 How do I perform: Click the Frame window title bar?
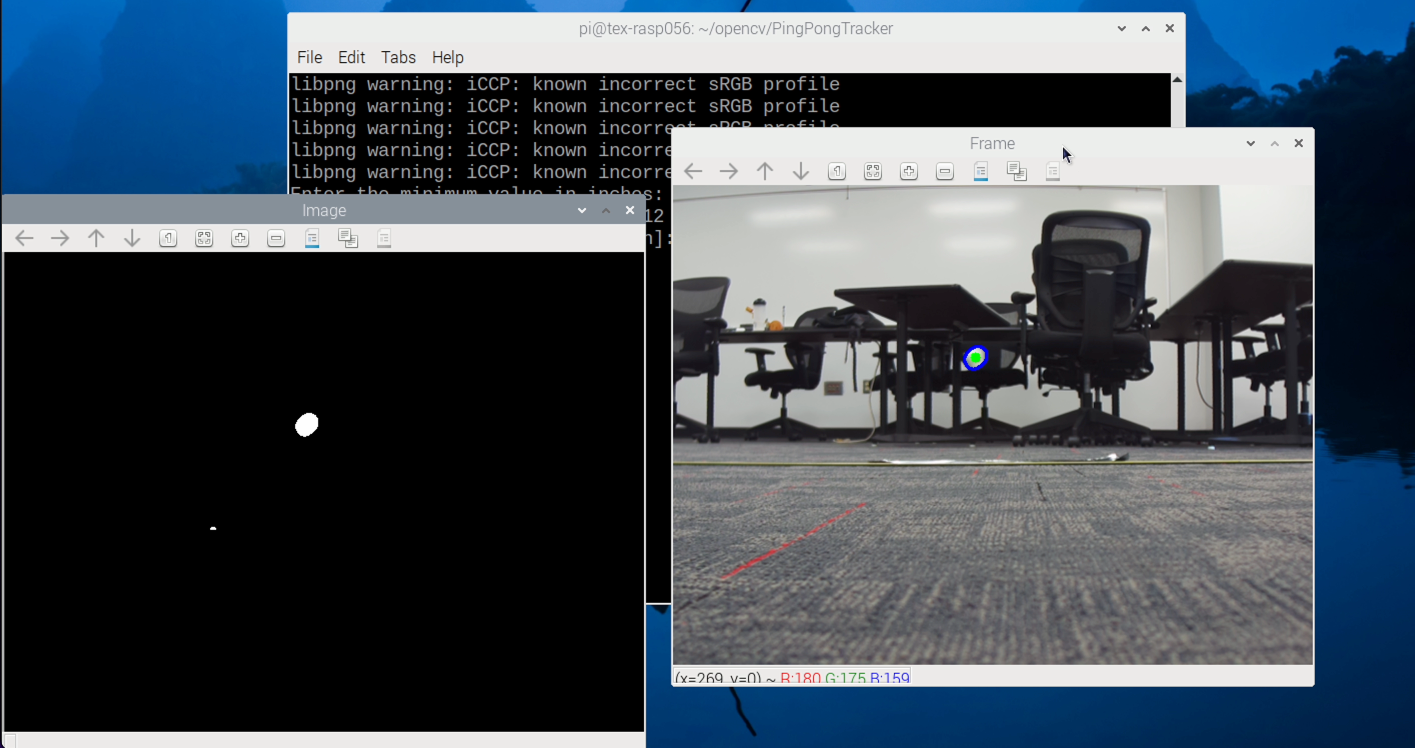pyautogui.click(x=992, y=143)
